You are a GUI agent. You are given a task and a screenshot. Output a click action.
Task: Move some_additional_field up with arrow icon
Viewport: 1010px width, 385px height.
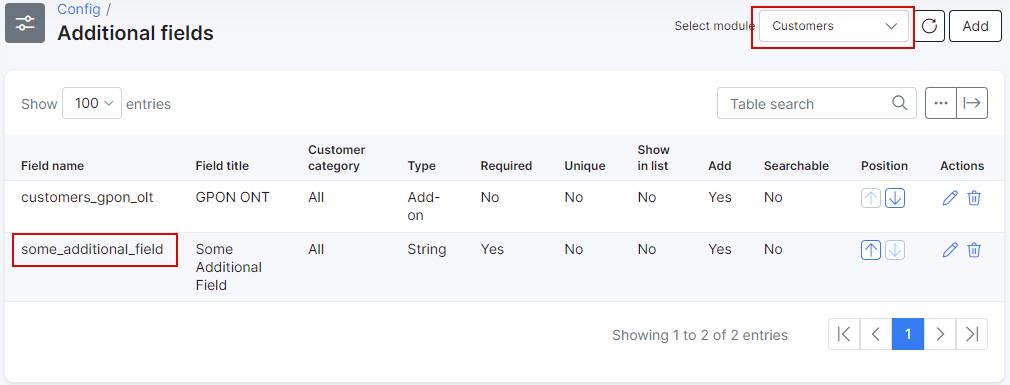(x=871, y=250)
